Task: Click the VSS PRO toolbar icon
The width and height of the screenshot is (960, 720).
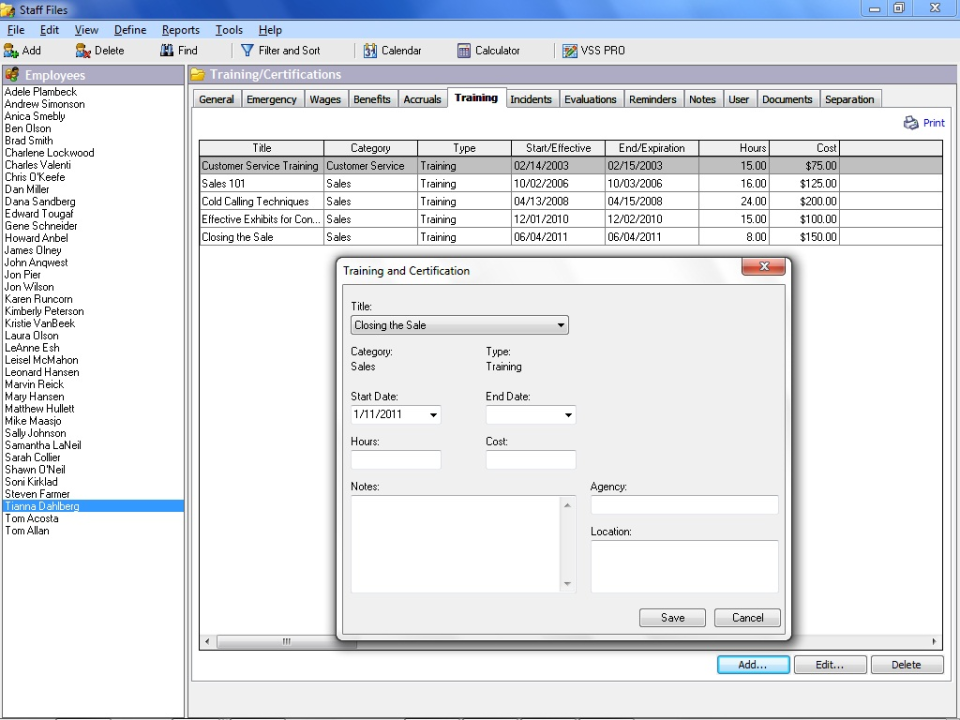Action: [570, 50]
